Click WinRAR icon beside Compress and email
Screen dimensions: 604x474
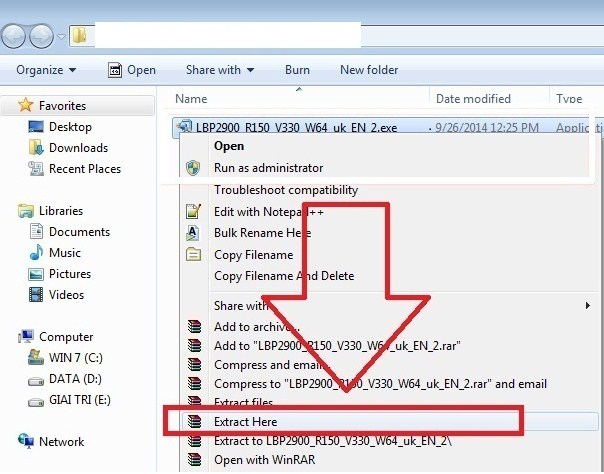click(195, 364)
